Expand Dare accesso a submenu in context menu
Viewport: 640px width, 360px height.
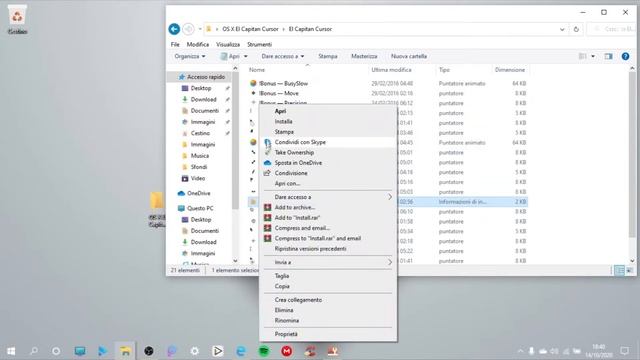point(328,197)
